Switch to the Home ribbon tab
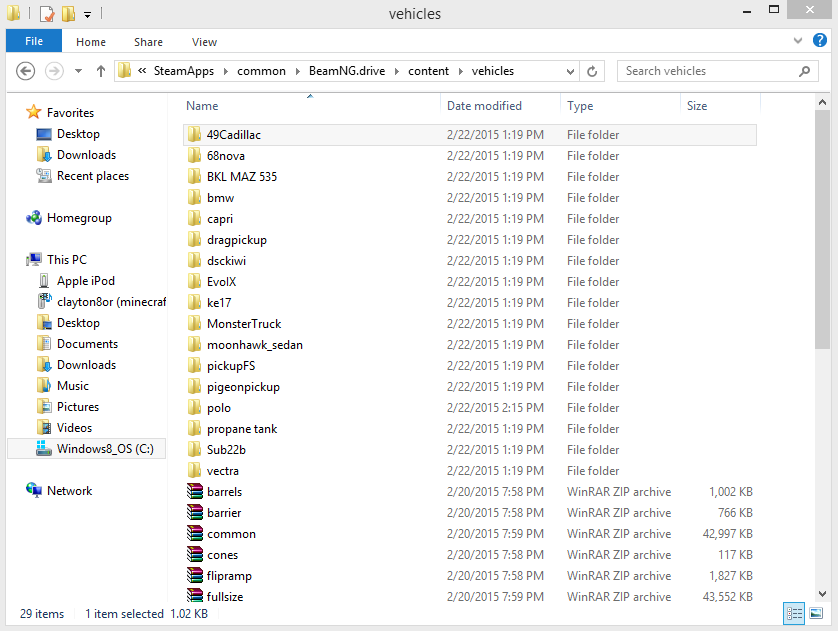Screen dimensions: 838x631 click(x=90, y=42)
